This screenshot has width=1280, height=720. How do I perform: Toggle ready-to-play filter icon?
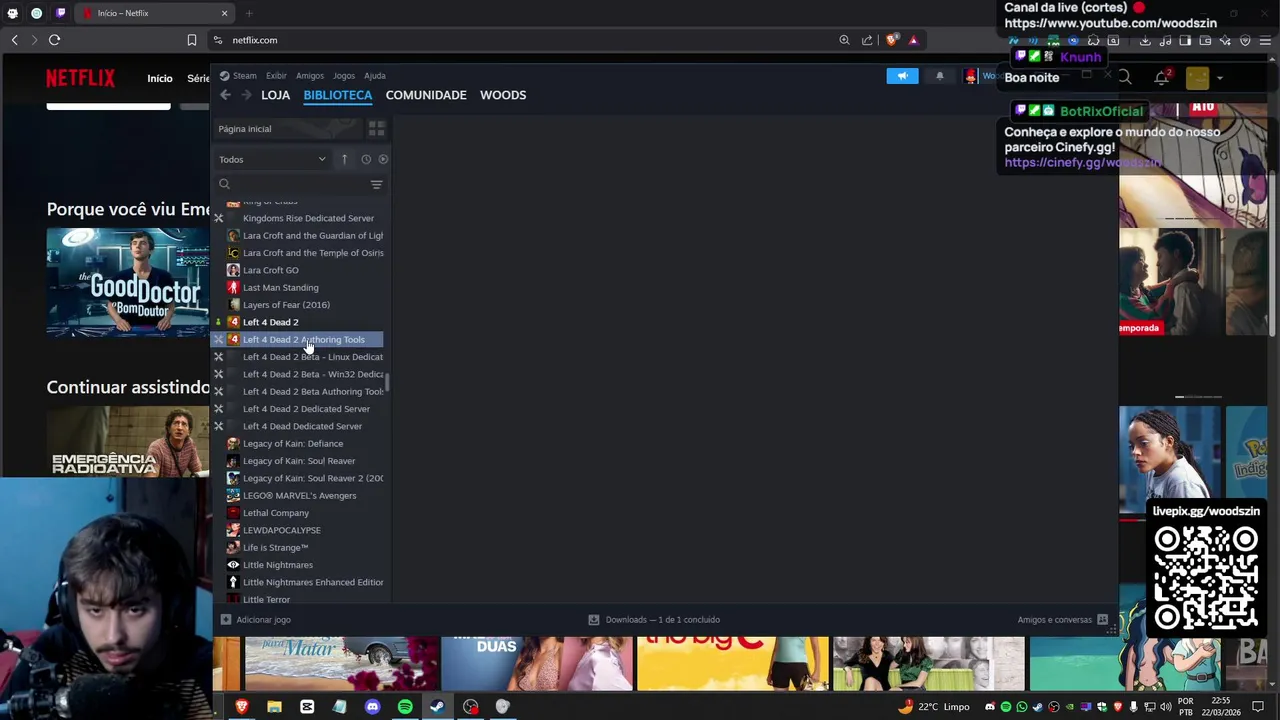tap(383, 159)
